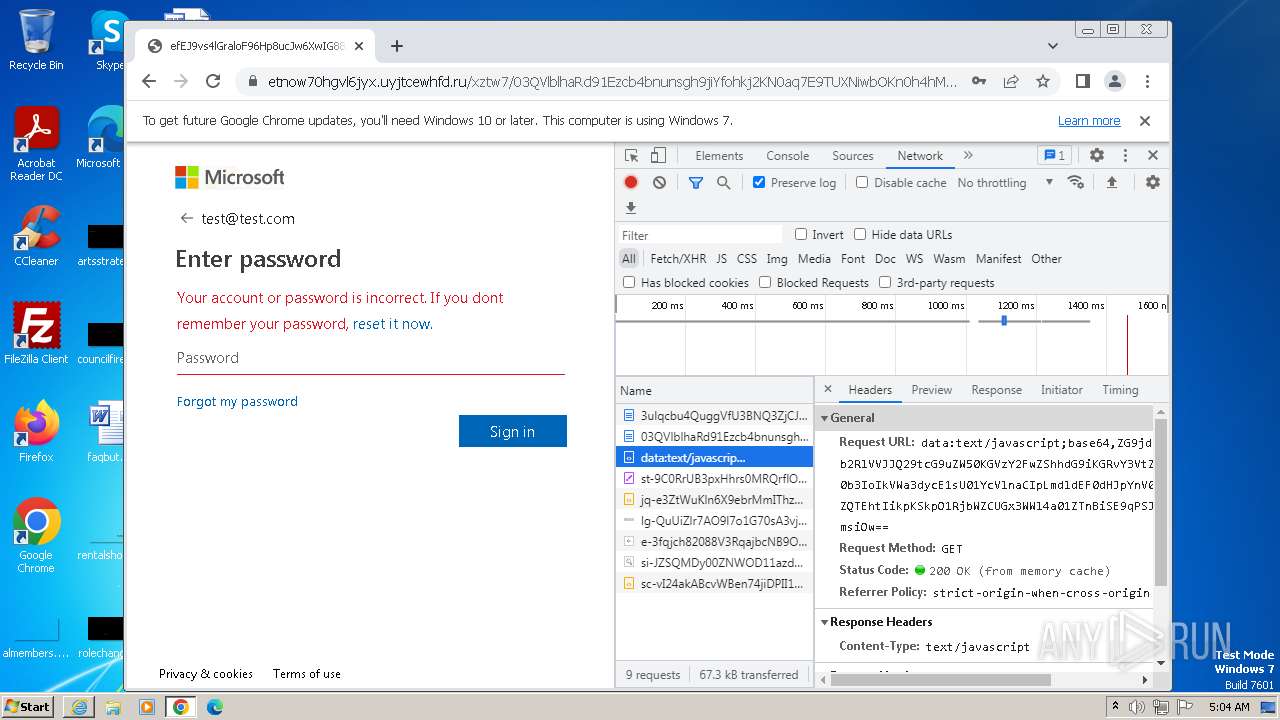Enable Blocked Requests filter

[765, 282]
